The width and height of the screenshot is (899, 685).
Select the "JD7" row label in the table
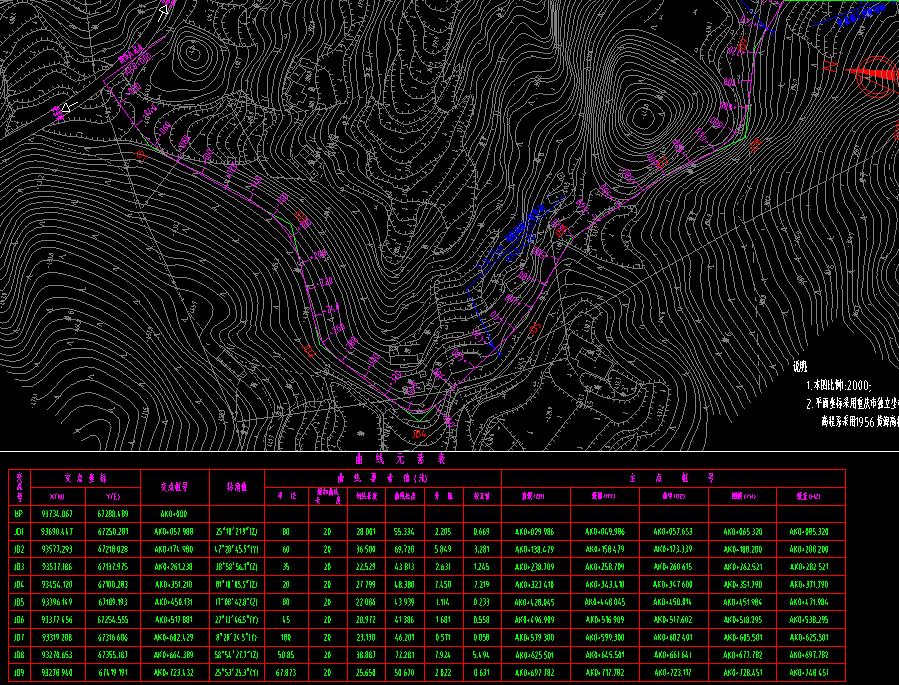(19, 637)
